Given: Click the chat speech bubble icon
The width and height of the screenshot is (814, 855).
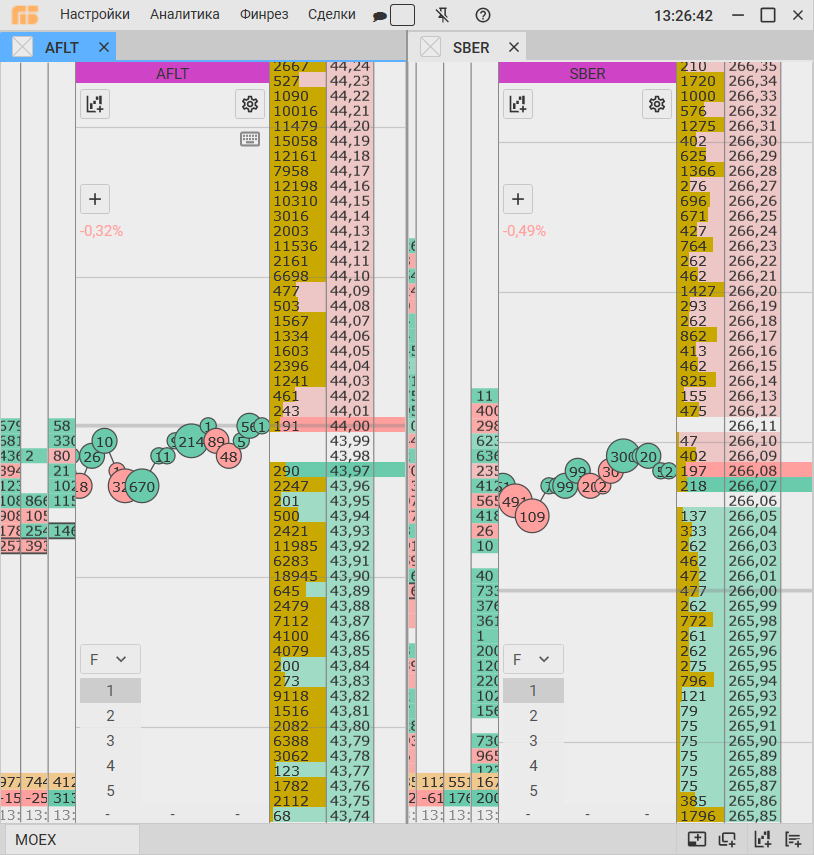Looking at the screenshot, I should (x=379, y=17).
